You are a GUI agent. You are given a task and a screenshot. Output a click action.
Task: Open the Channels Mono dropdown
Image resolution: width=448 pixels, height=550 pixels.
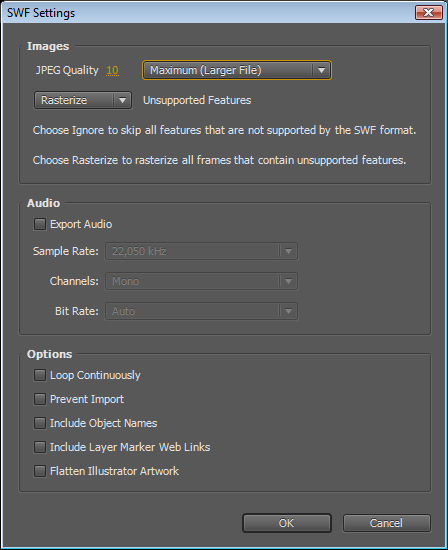(201, 281)
